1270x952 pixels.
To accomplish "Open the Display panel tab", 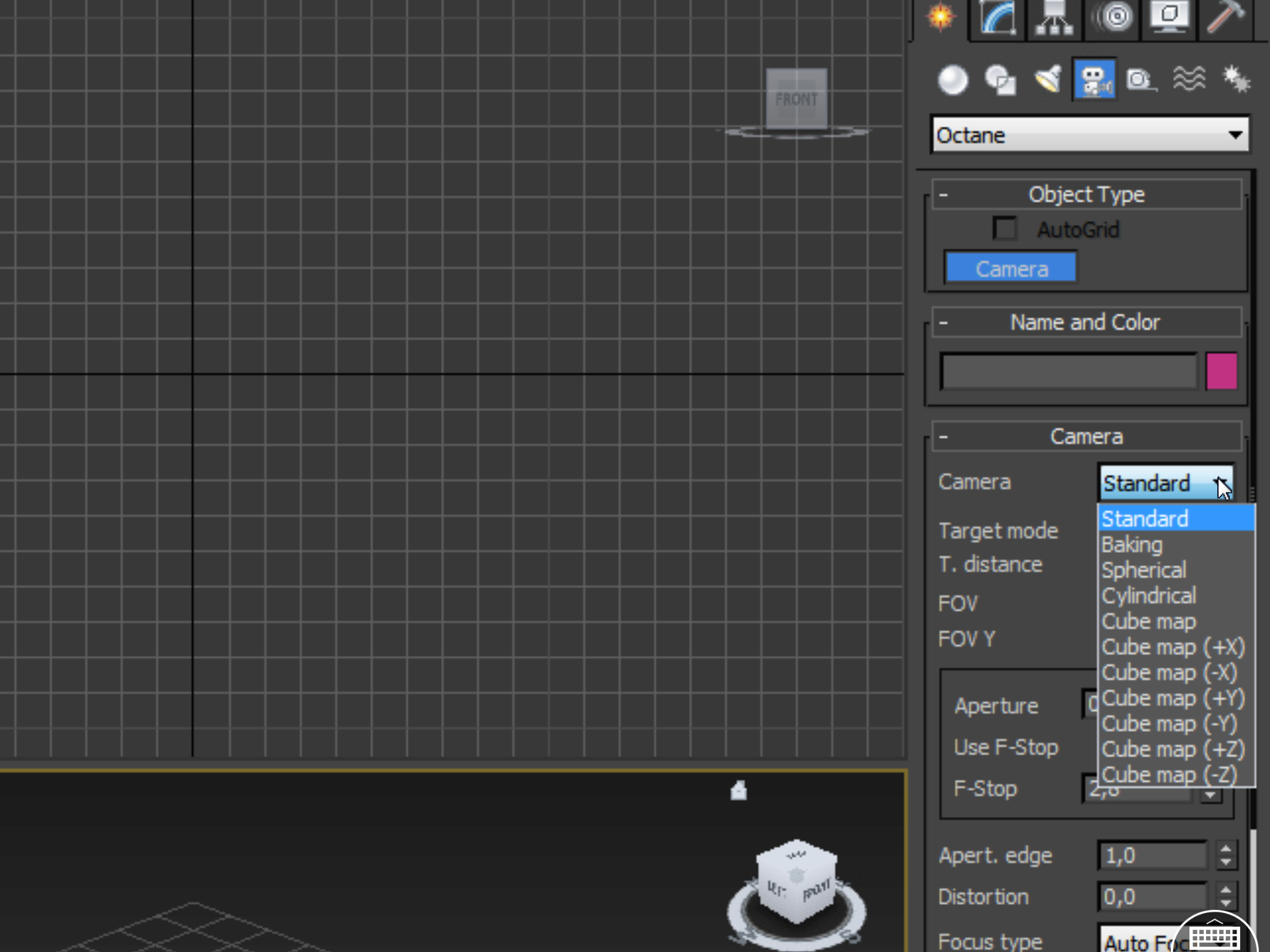I will pyautogui.click(x=1170, y=17).
